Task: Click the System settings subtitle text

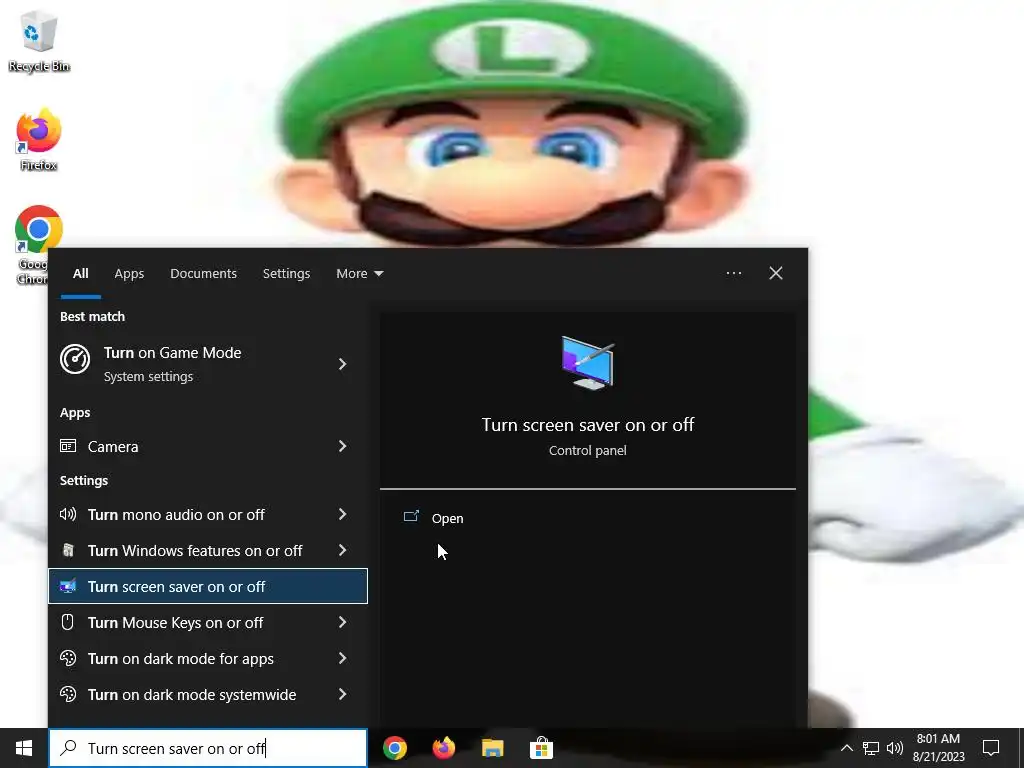Action: 148,377
